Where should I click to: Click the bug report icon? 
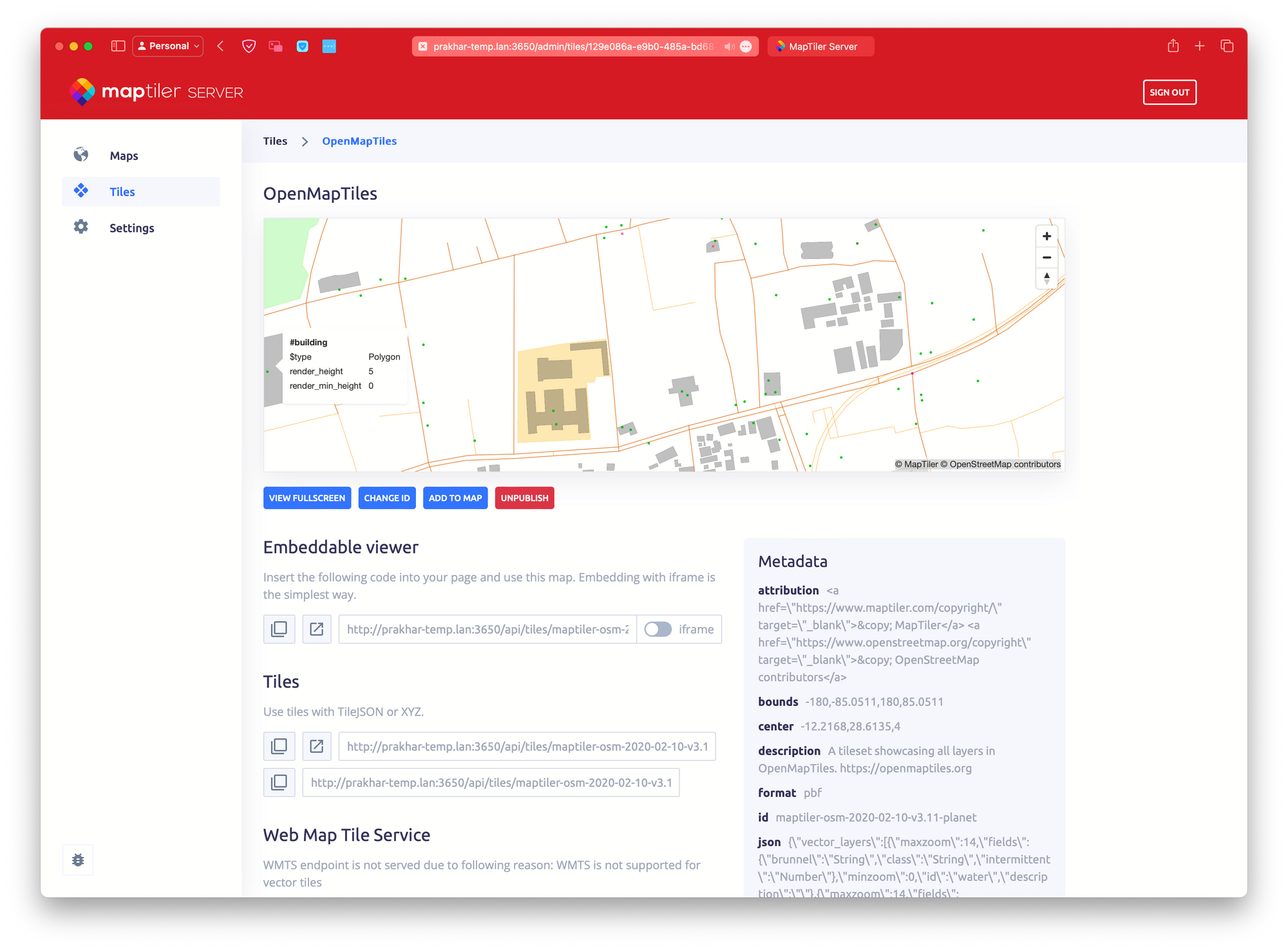[x=78, y=860]
